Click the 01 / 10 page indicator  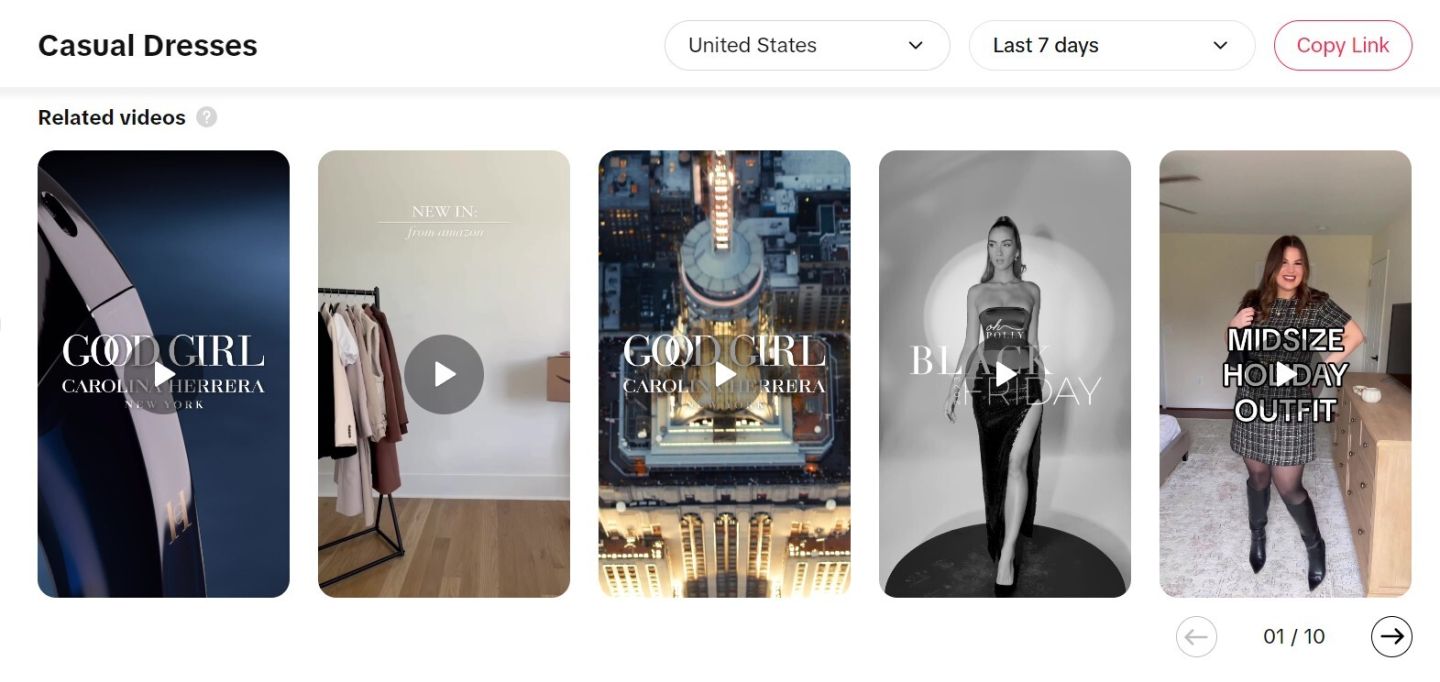pyautogui.click(x=1294, y=636)
